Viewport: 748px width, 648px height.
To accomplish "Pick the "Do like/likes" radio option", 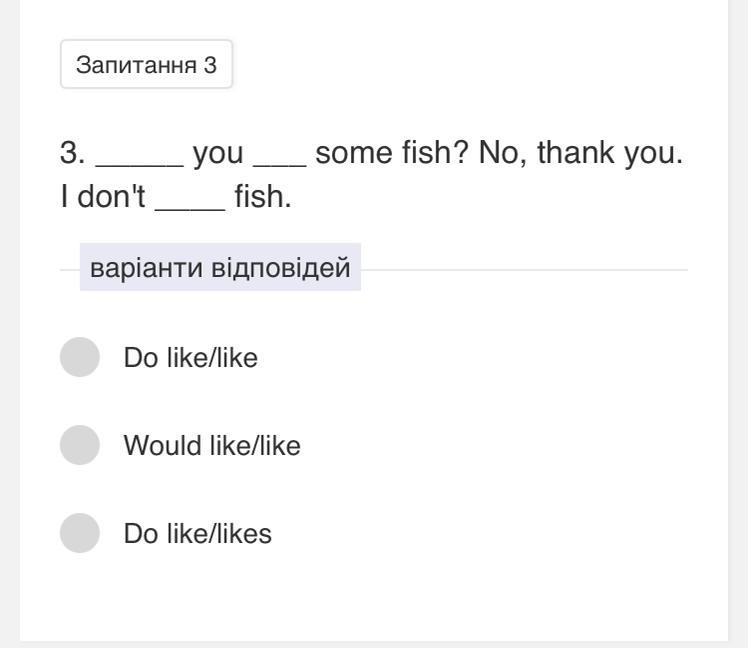I will click(80, 534).
